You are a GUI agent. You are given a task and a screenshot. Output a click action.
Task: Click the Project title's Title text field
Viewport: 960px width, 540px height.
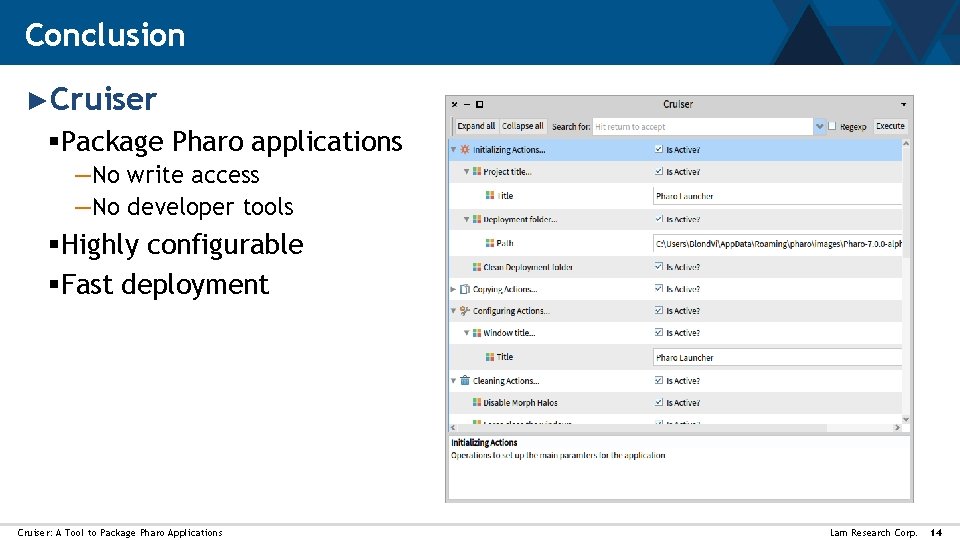pyautogui.click(x=778, y=196)
